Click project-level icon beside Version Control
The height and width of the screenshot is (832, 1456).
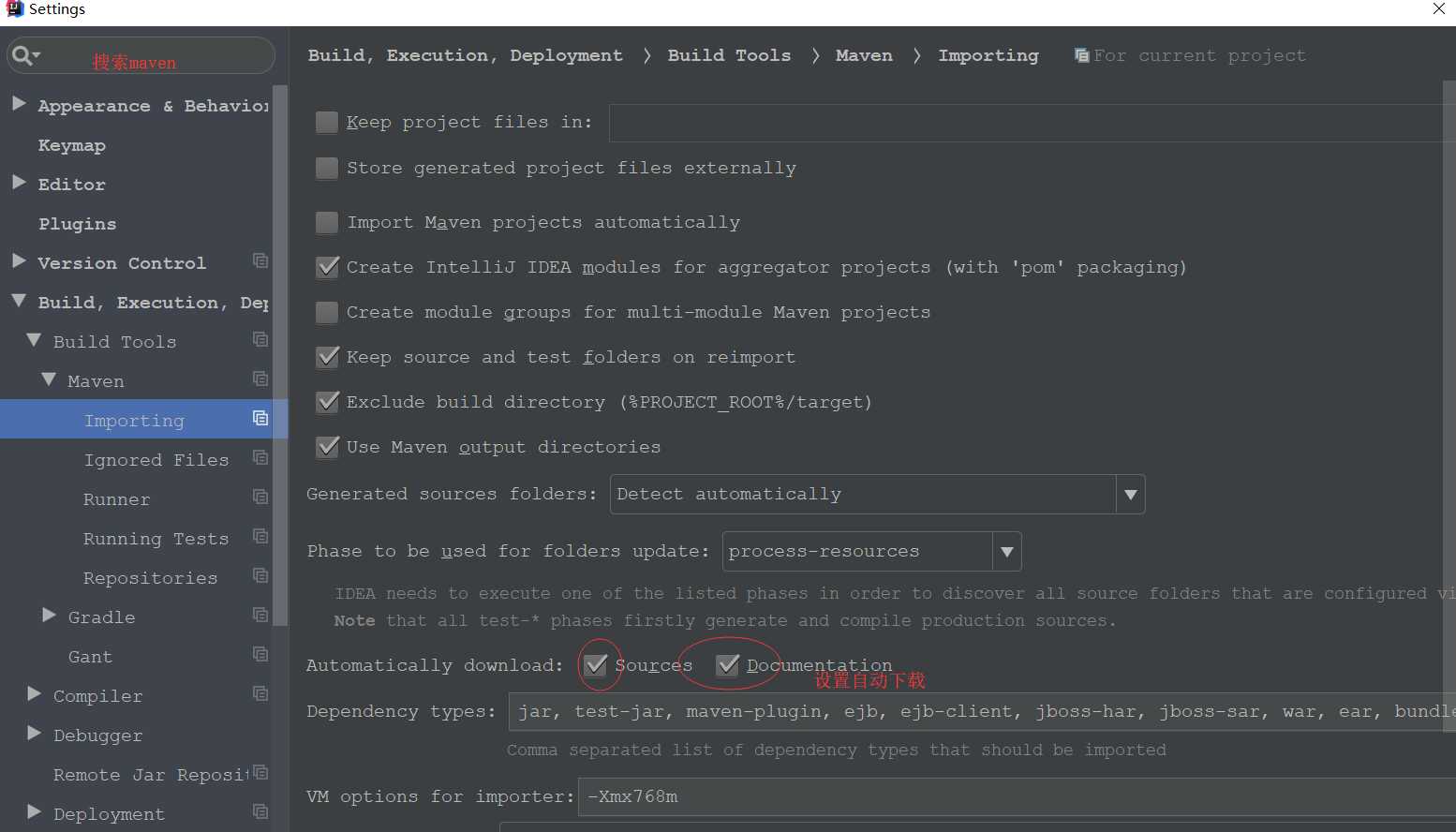260,260
